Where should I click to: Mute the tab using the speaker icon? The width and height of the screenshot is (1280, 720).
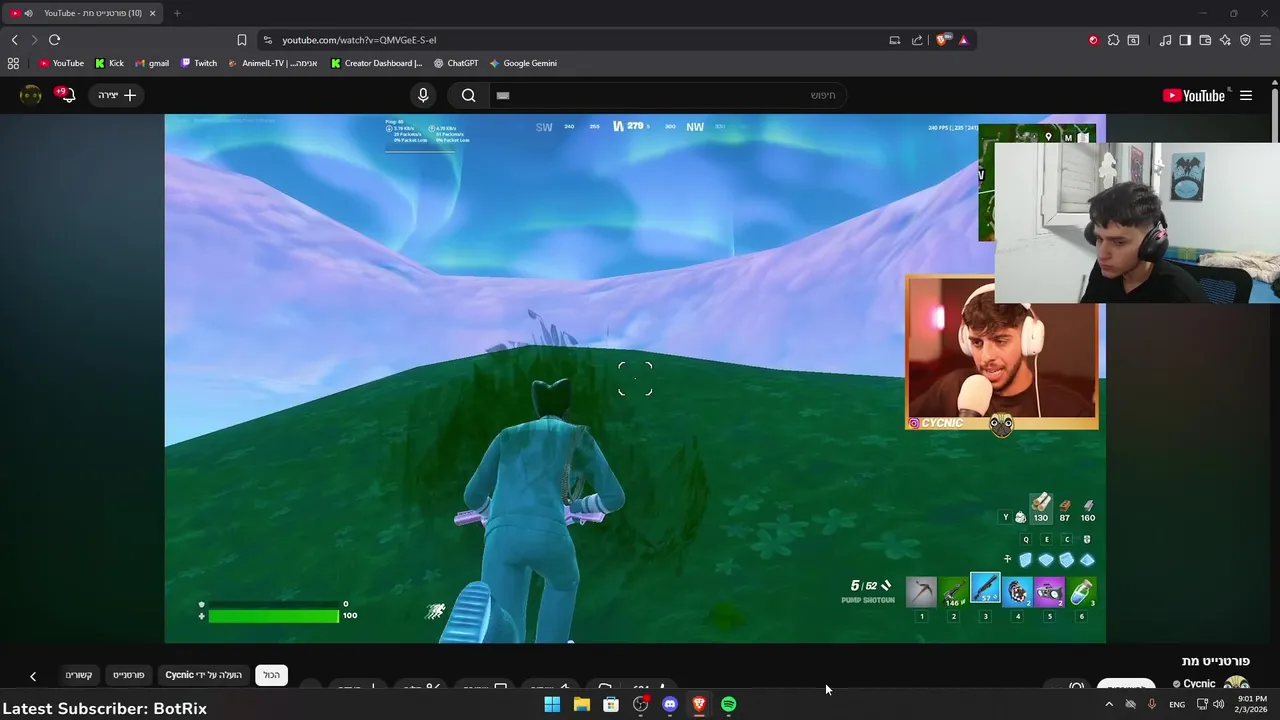(28, 13)
